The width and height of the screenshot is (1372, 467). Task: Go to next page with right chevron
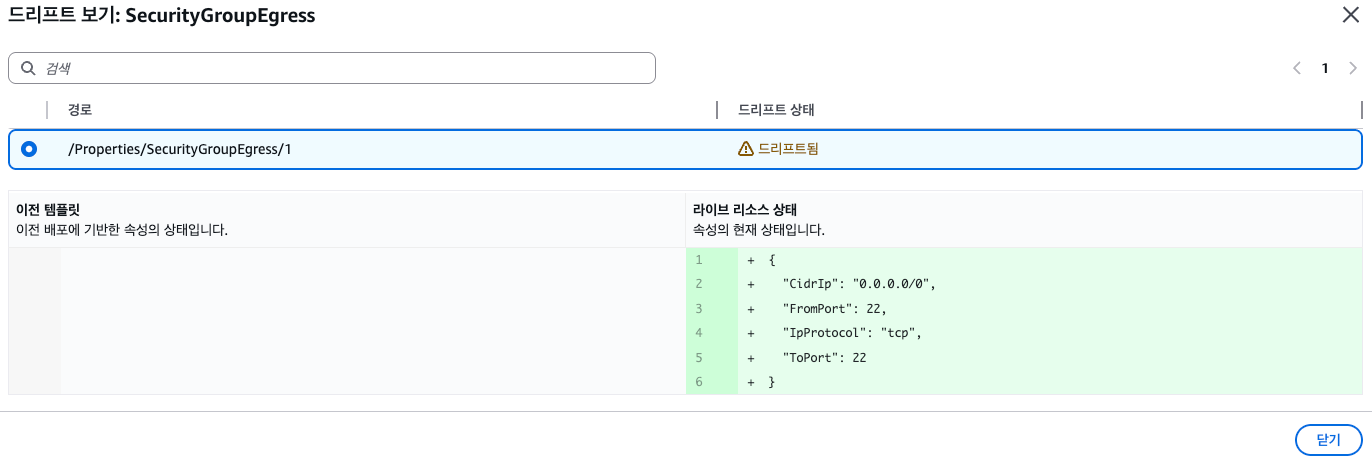click(x=1352, y=68)
